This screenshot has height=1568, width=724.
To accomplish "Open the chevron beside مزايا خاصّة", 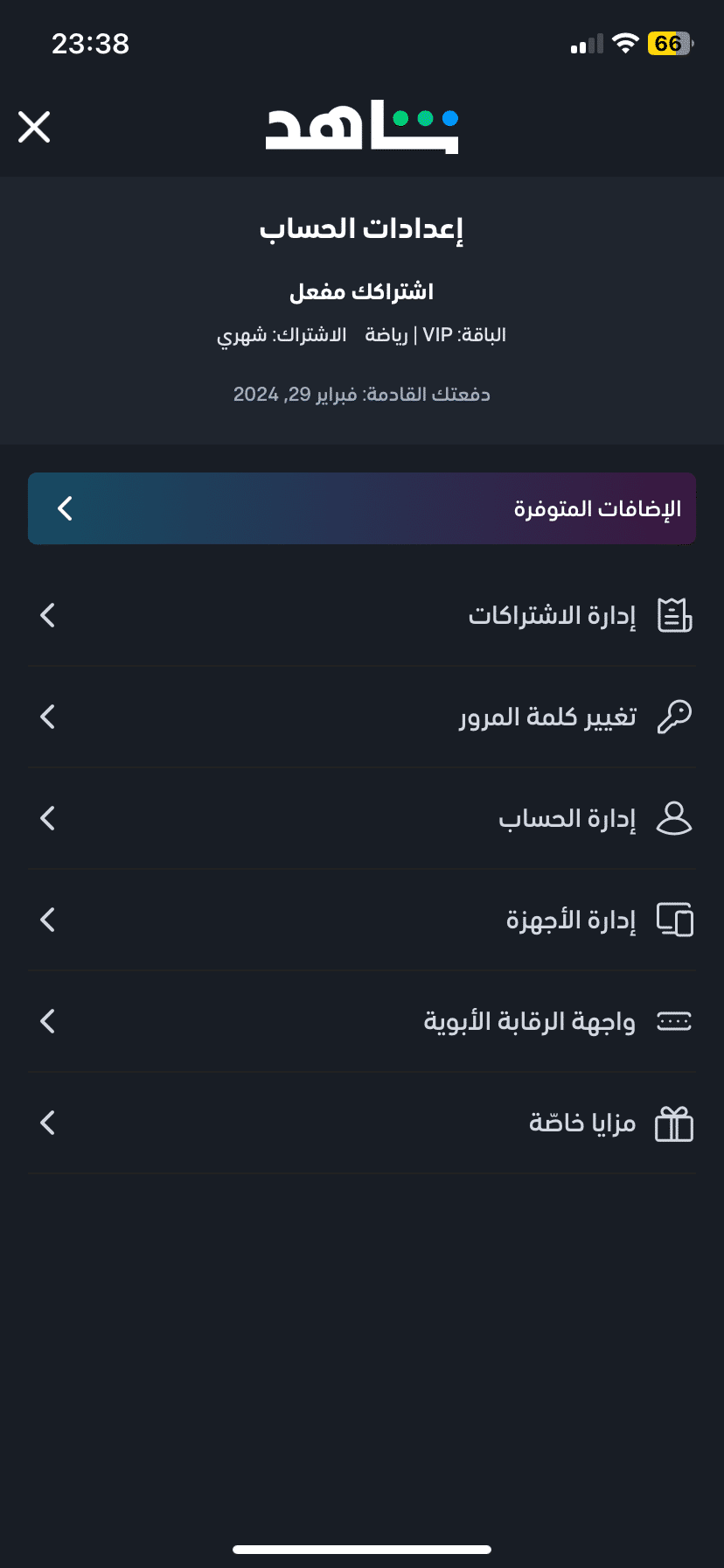I will tap(48, 1123).
